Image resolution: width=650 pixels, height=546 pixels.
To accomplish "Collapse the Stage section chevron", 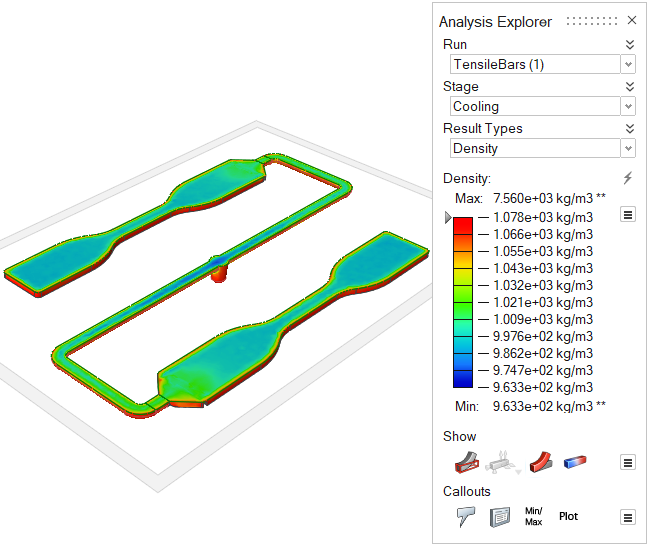I will (x=629, y=86).
